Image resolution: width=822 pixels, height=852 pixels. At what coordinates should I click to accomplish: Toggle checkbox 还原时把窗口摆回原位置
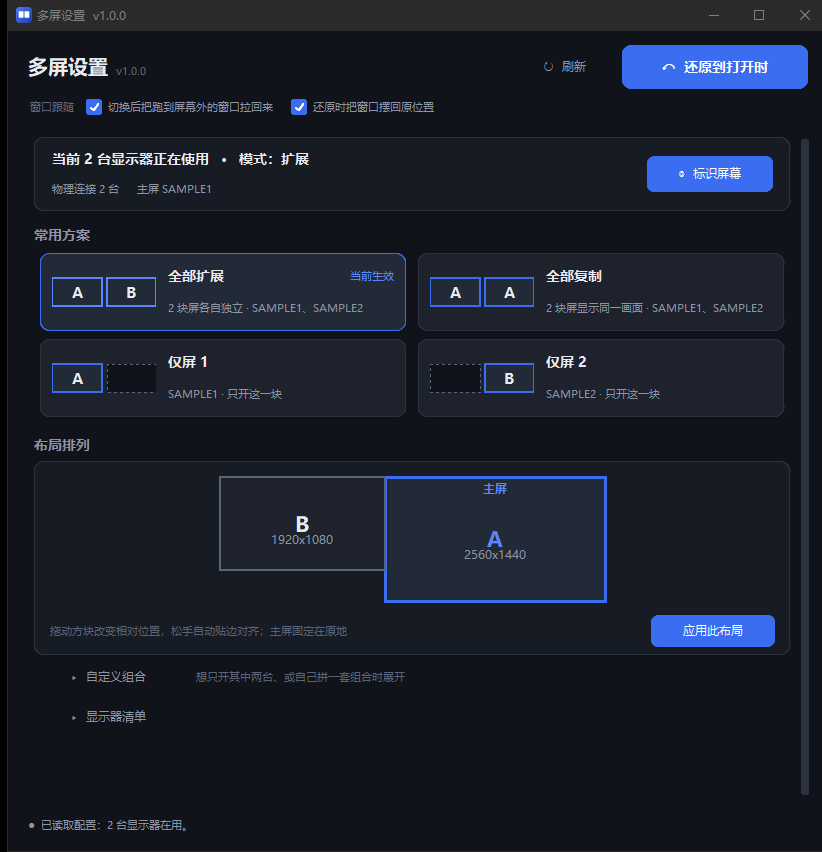(299, 107)
